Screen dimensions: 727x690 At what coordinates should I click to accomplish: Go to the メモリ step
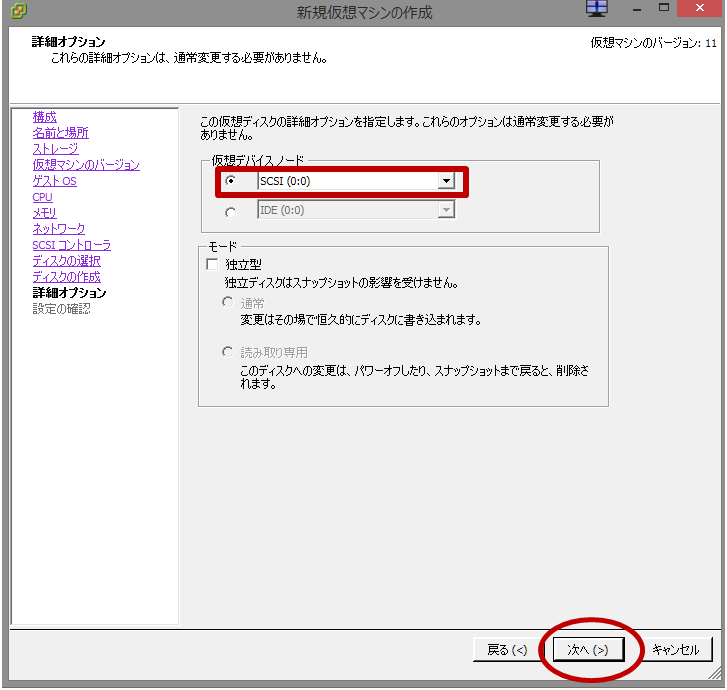pos(45,213)
